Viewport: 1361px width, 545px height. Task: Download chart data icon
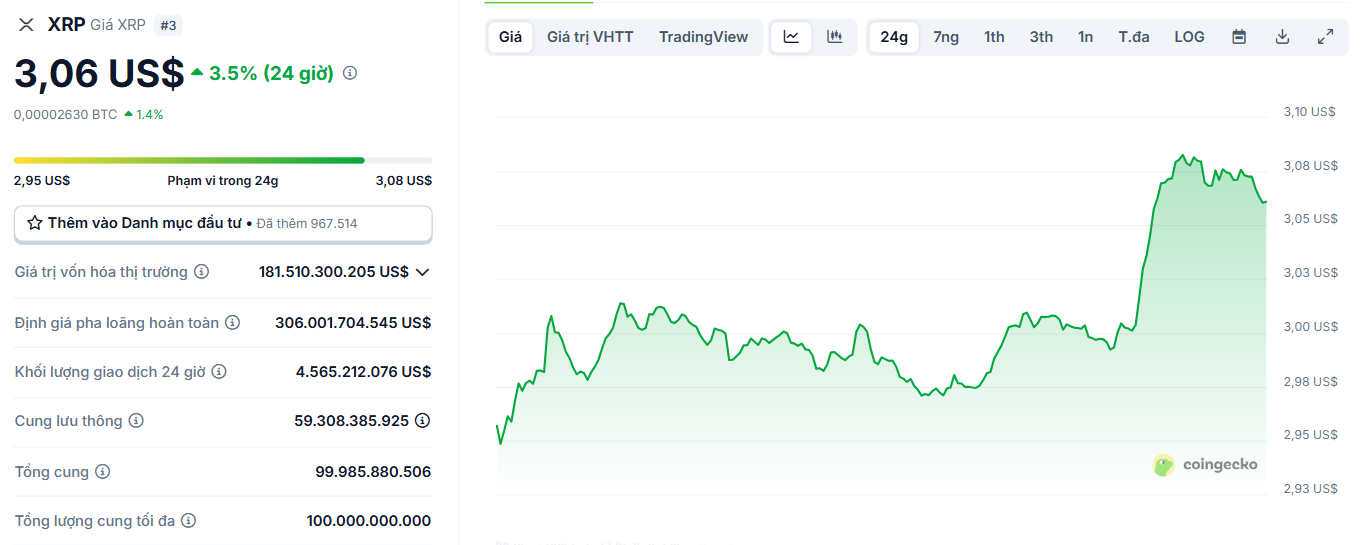point(1282,37)
